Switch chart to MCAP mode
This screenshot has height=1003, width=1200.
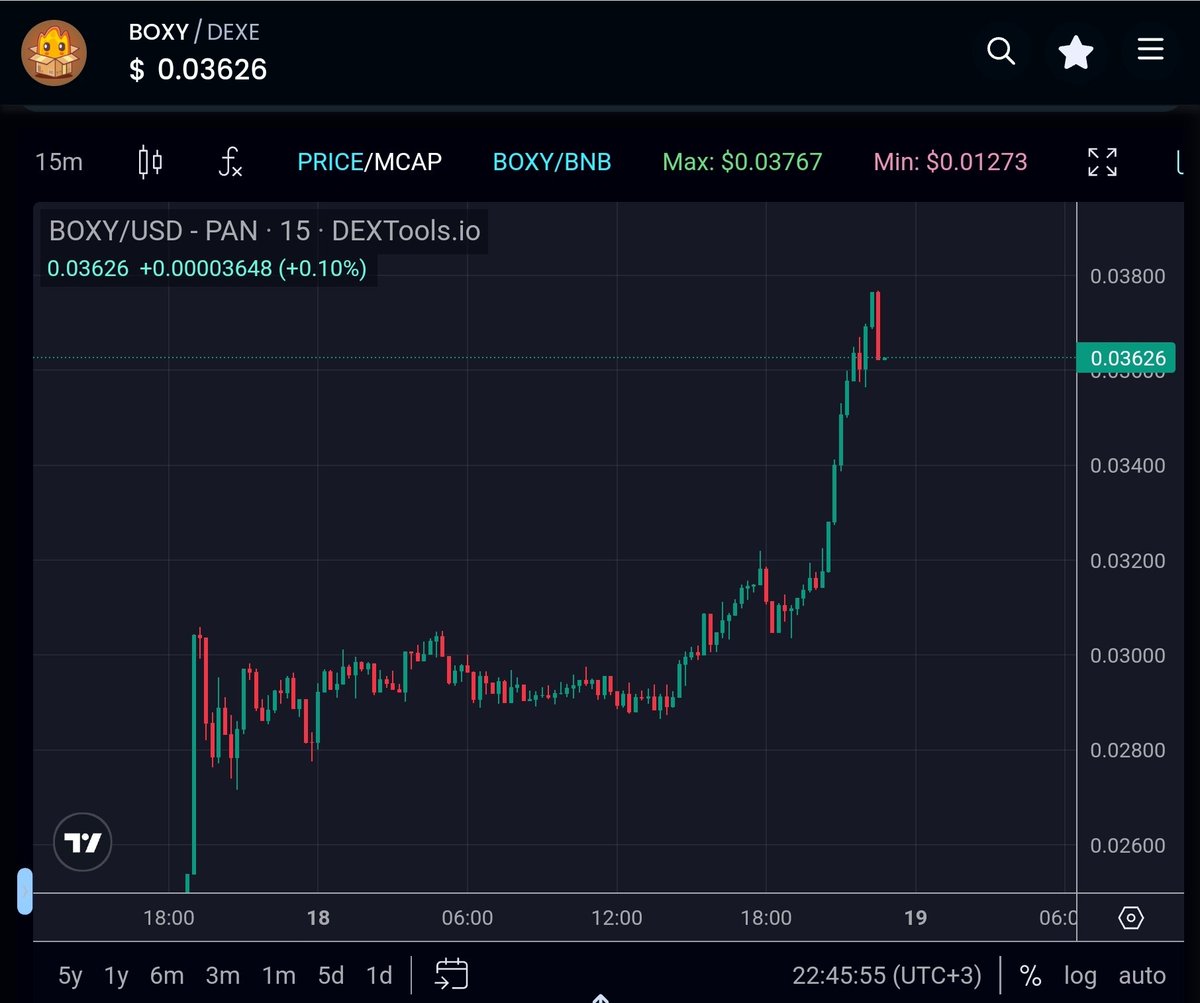click(x=408, y=161)
